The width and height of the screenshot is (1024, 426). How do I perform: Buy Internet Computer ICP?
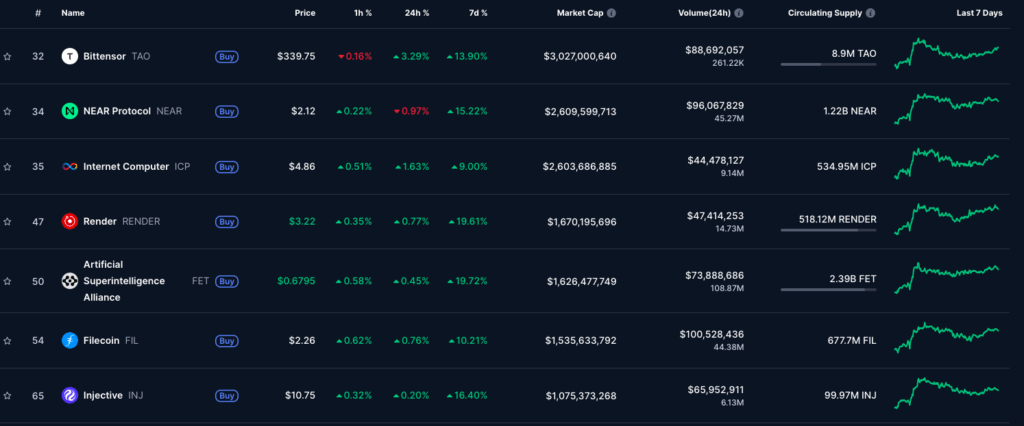(x=227, y=167)
